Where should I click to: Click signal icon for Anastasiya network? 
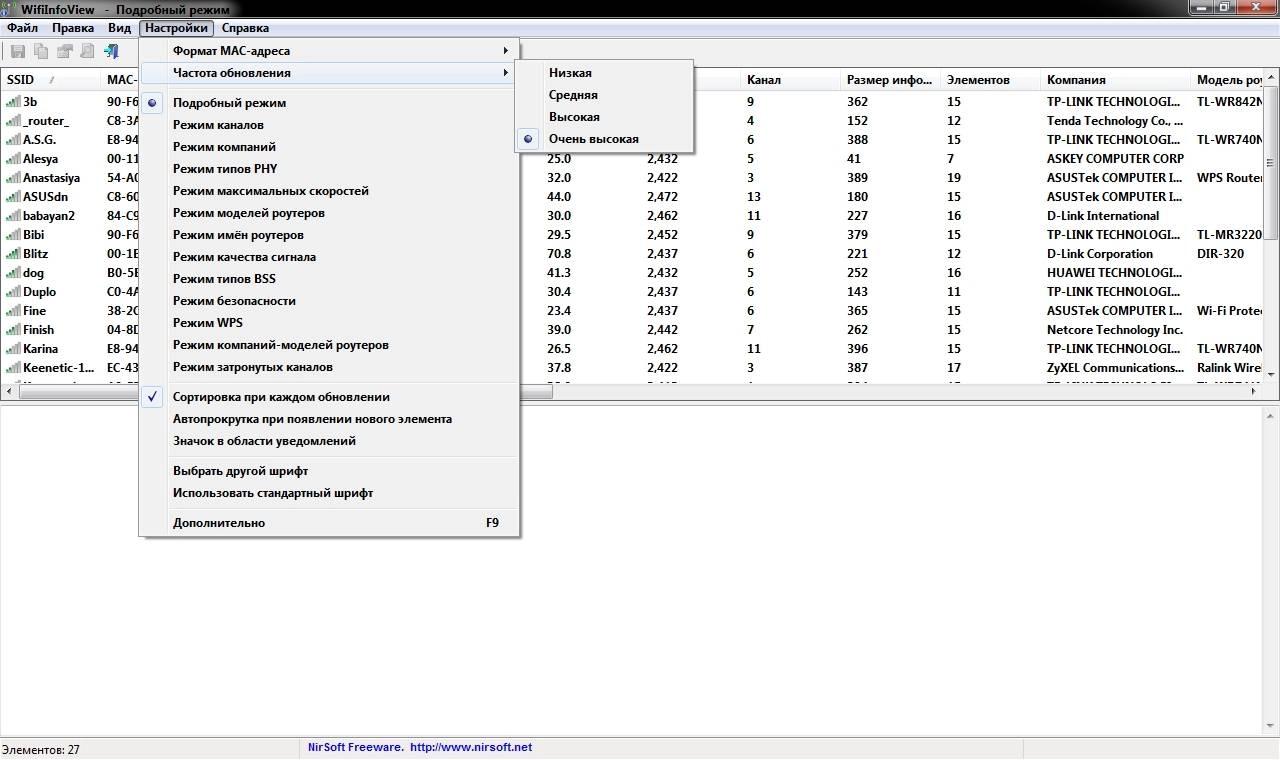click(x=12, y=178)
